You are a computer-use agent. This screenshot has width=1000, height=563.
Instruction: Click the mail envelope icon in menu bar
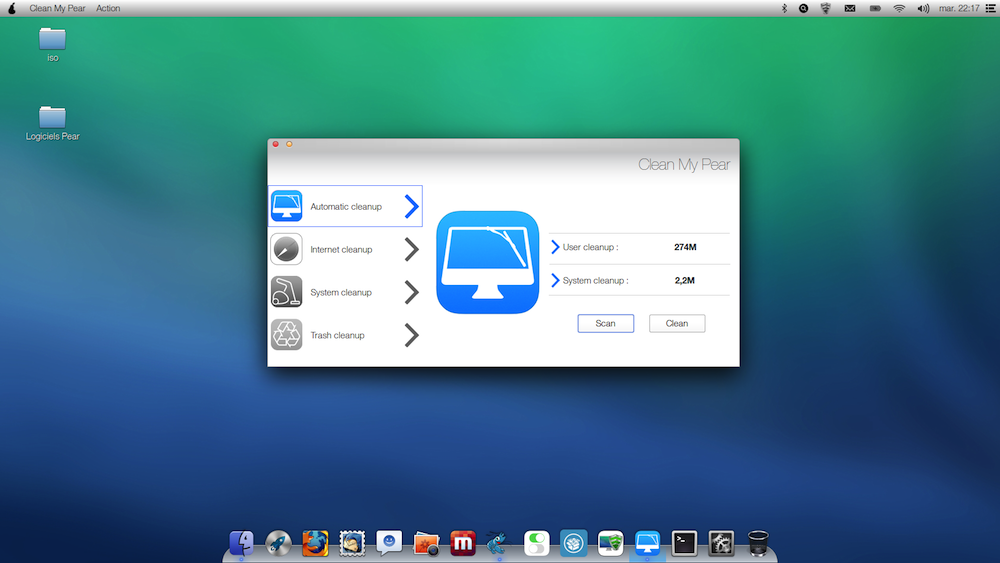(850, 8)
